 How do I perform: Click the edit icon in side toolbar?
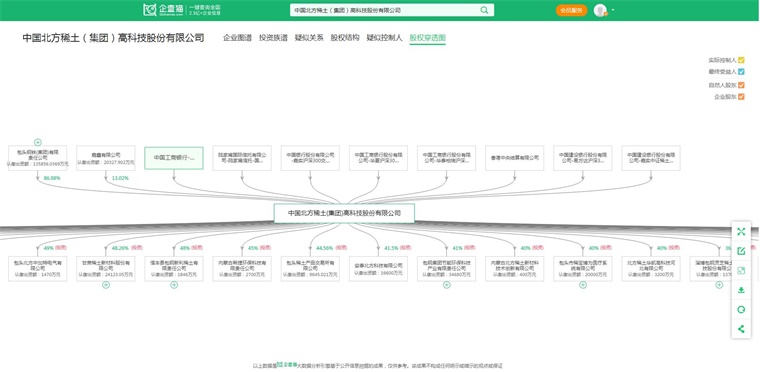[741, 251]
